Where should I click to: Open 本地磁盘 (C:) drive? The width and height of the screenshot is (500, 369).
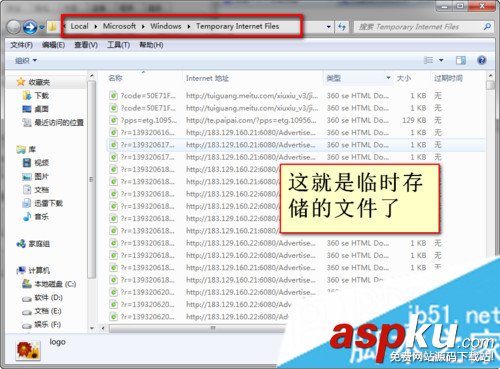tap(49, 284)
